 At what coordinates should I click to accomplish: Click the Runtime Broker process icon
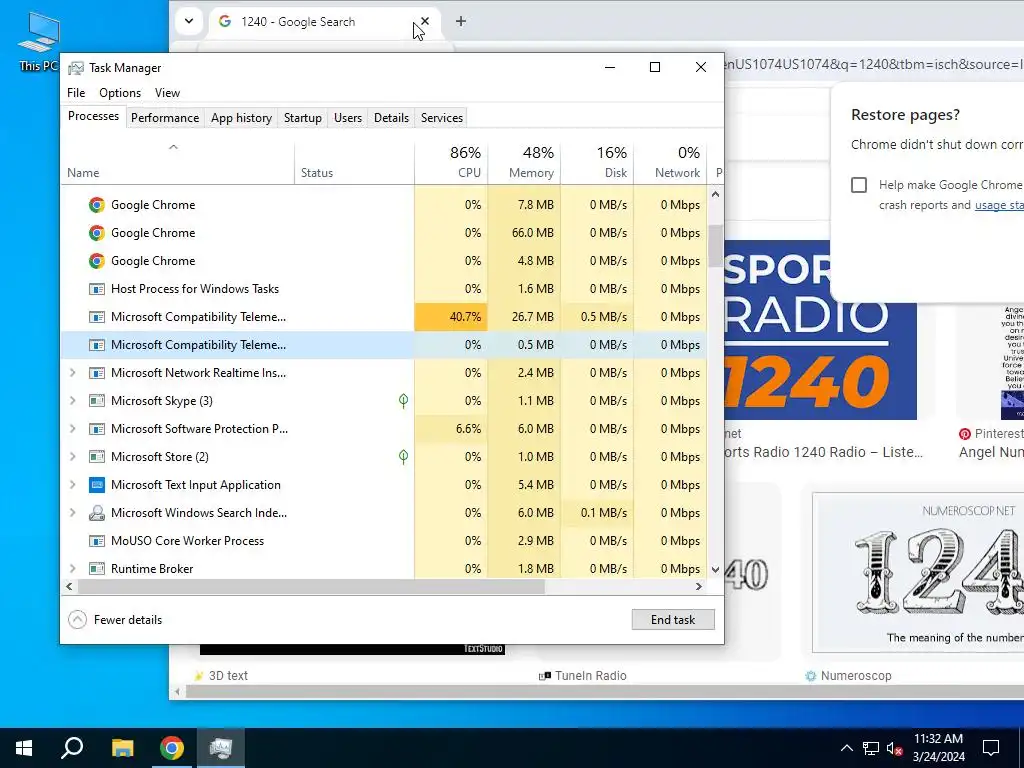coord(97,569)
